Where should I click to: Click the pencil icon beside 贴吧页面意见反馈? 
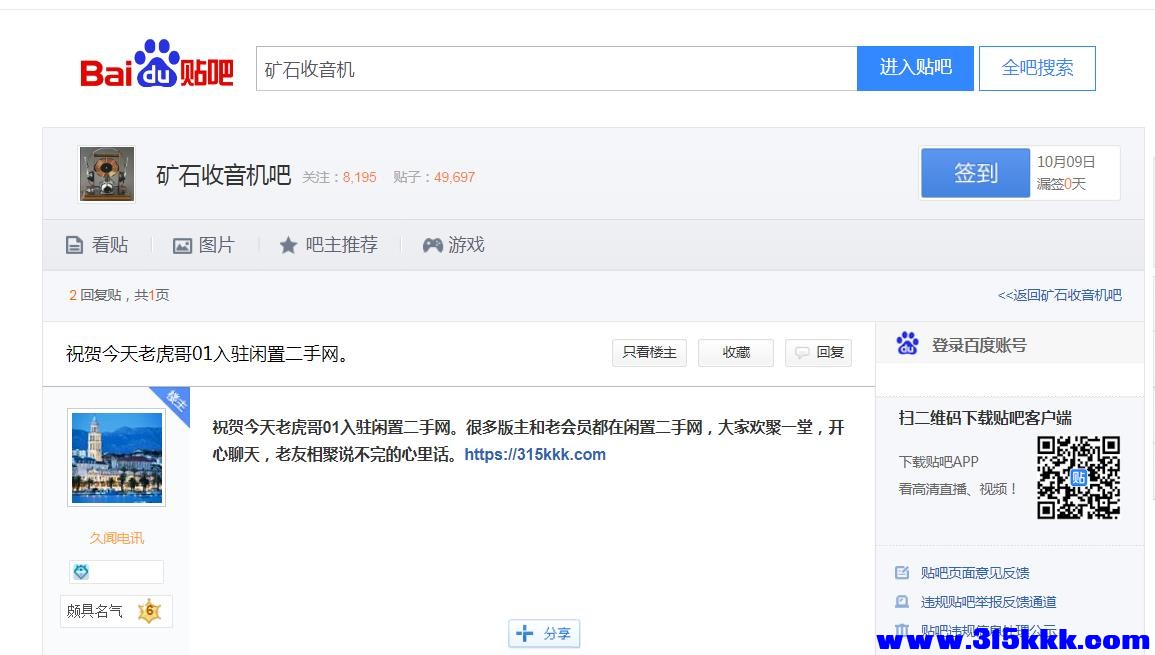coord(903,572)
